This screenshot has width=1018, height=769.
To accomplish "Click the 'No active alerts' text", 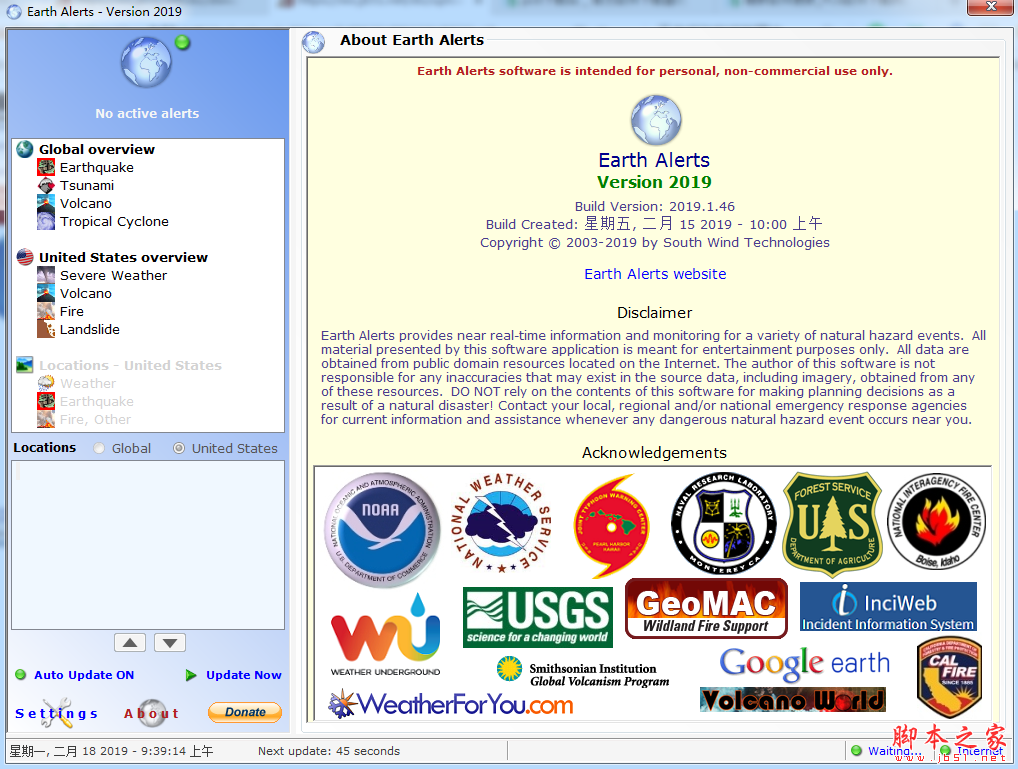I will pos(147,113).
